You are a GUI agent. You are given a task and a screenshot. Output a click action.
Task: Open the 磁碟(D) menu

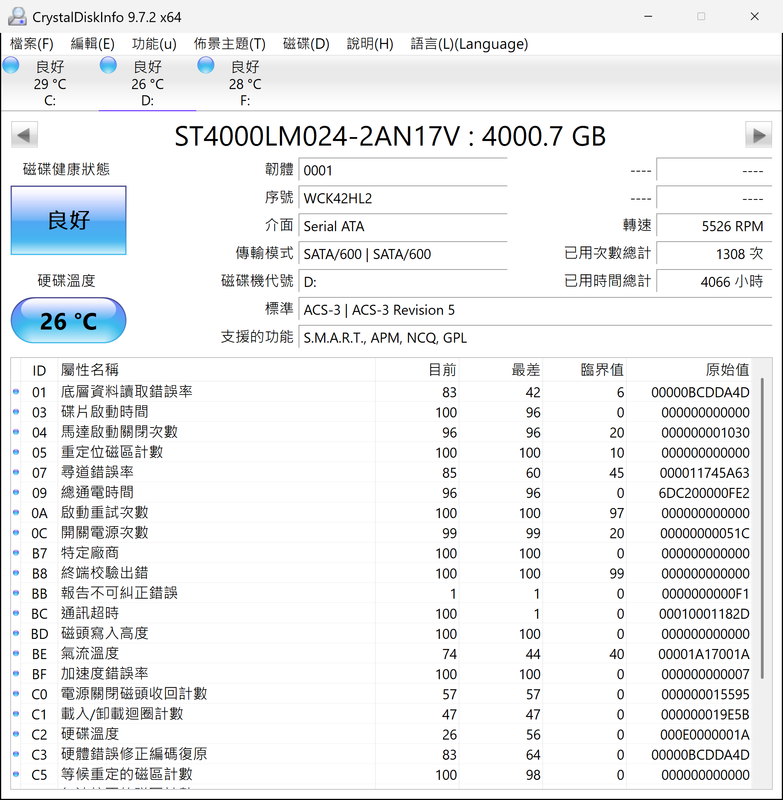pyautogui.click(x=306, y=44)
